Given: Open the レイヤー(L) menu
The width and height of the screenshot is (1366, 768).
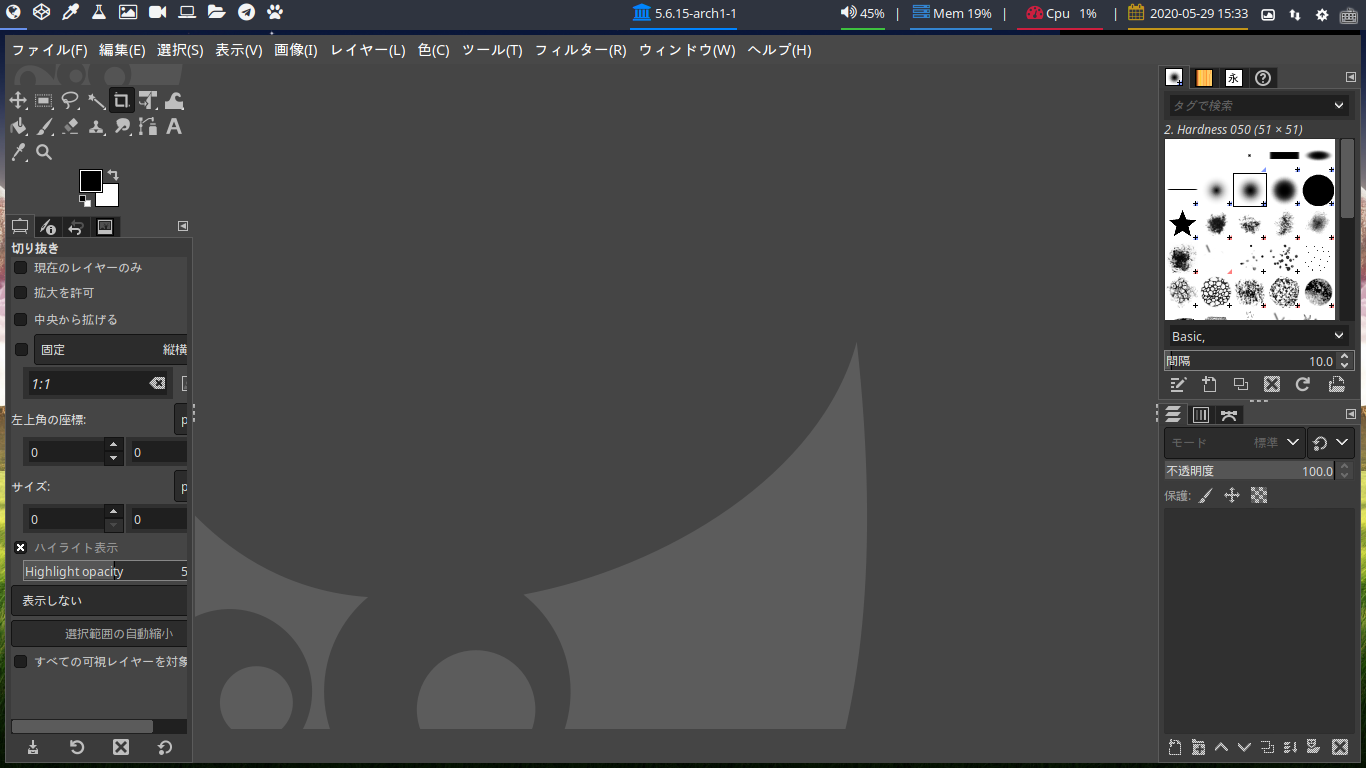Looking at the screenshot, I should [368, 50].
